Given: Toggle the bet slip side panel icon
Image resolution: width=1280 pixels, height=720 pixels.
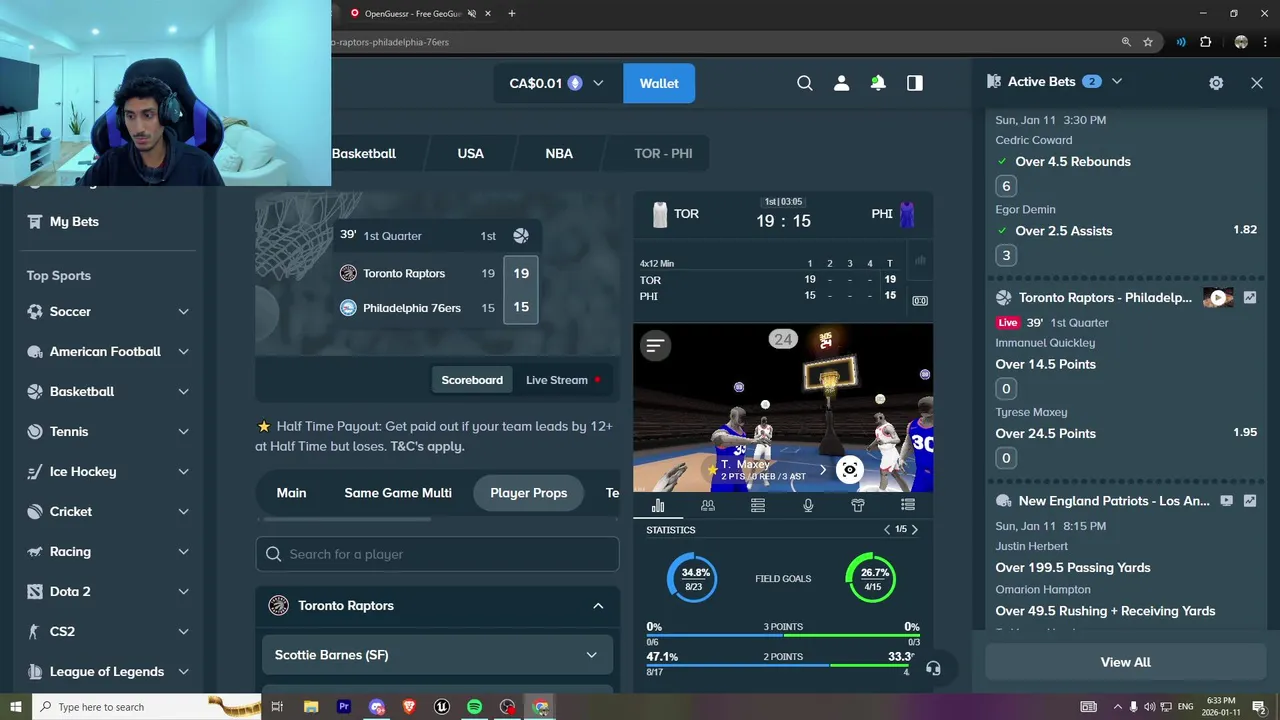Looking at the screenshot, I should click(x=915, y=83).
